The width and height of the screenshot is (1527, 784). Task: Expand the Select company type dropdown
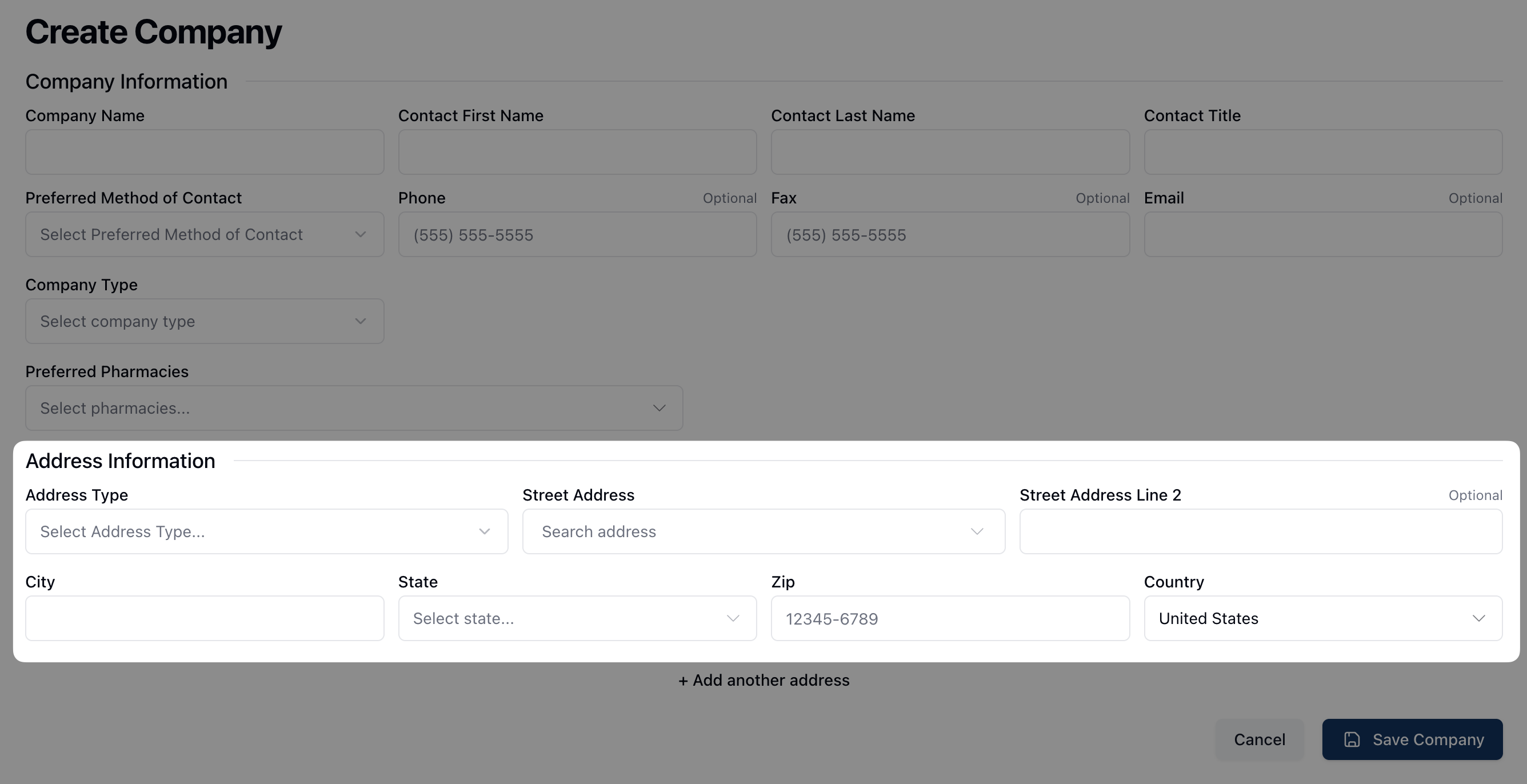pos(204,321)
